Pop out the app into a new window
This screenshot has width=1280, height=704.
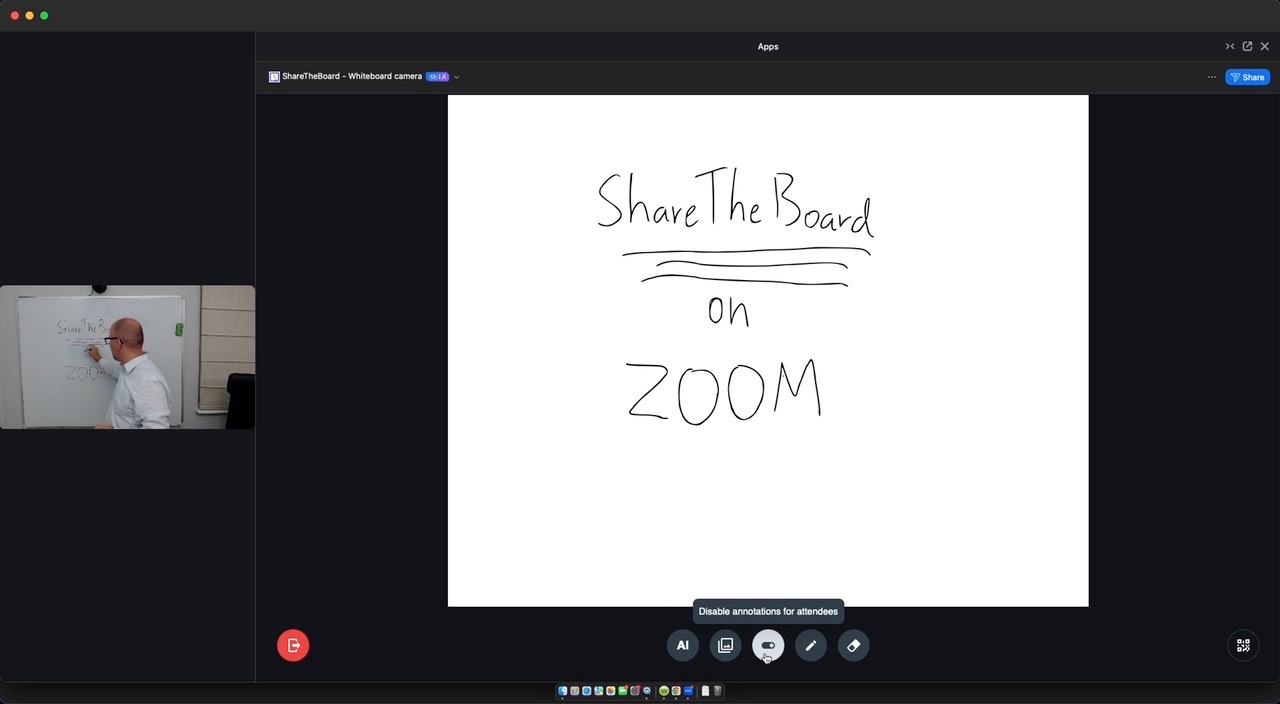click(1246, 46)
